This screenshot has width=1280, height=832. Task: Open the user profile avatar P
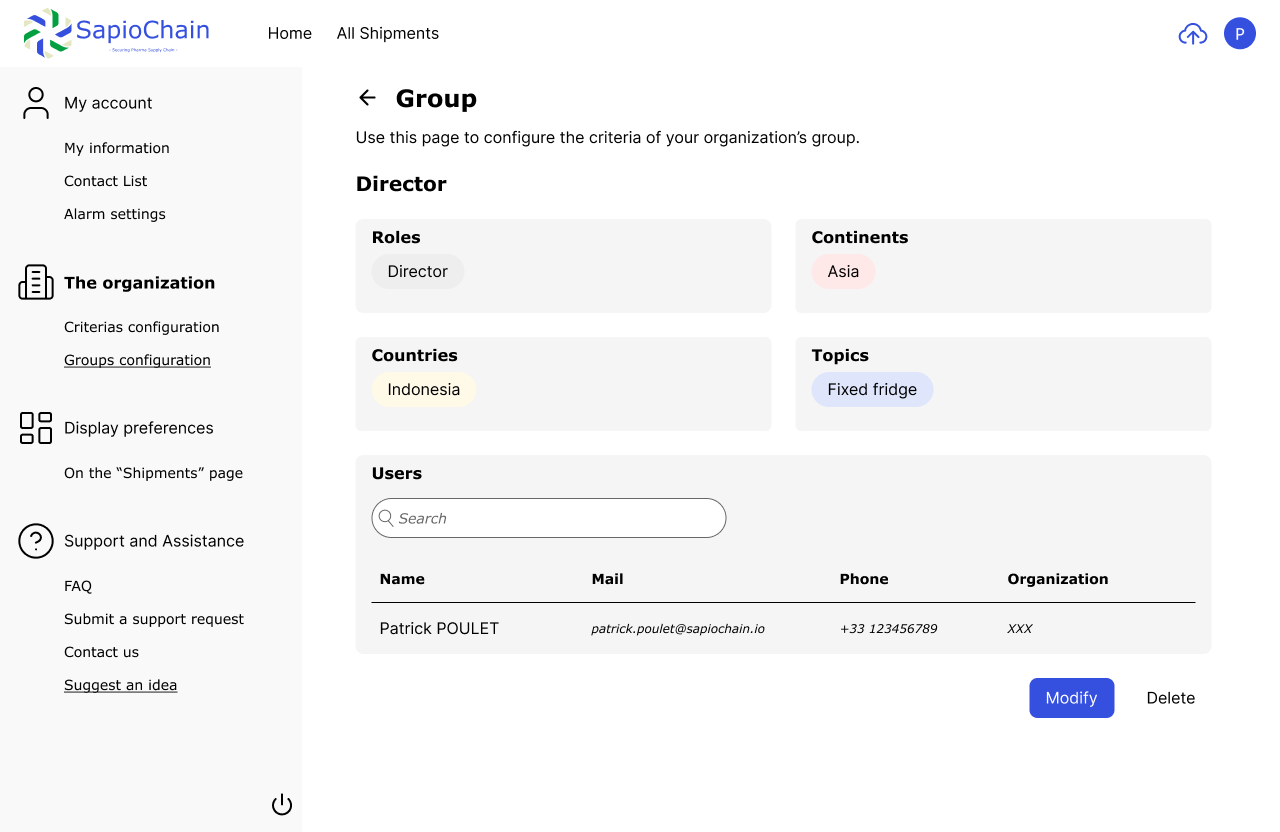pyautogui.click(x=1239, y=34)
